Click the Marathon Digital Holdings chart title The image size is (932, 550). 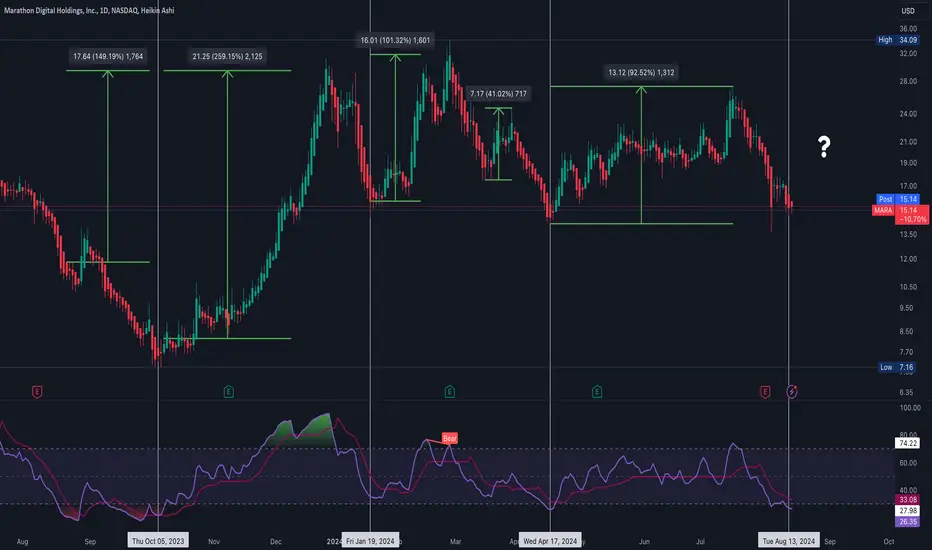[89, 10]
